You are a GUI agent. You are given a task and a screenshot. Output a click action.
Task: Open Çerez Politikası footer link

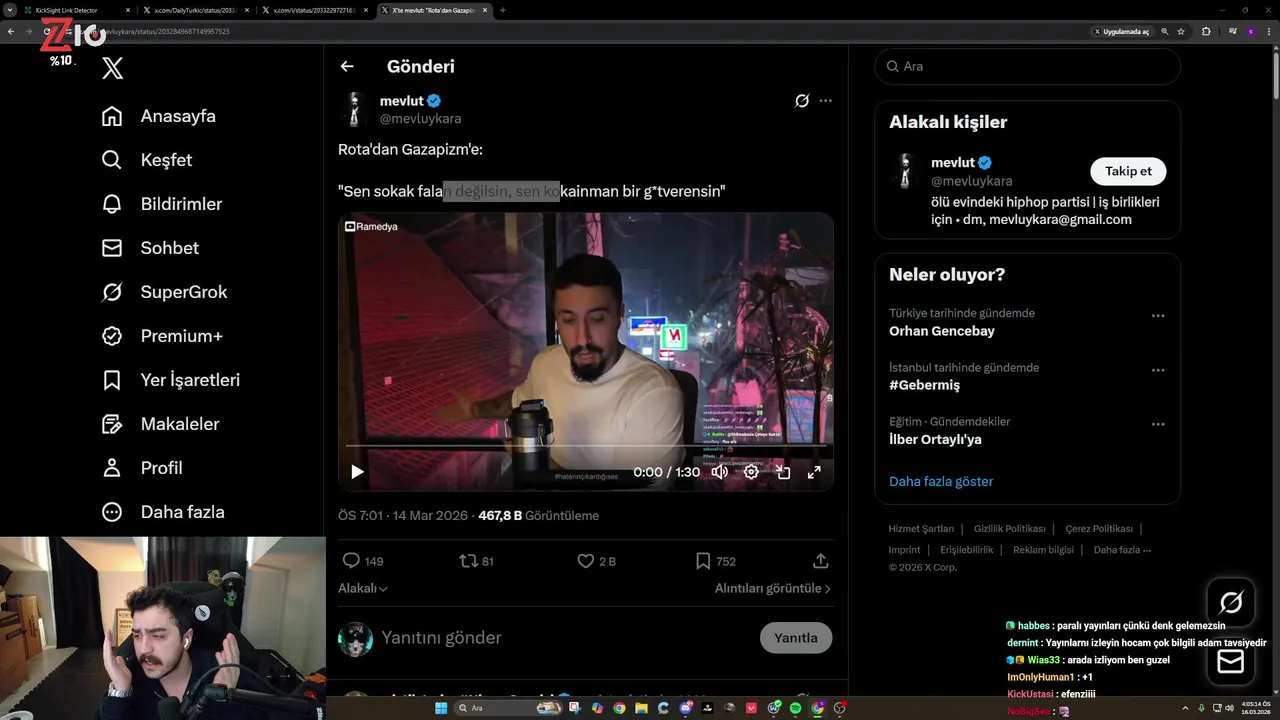point(1099,529)
